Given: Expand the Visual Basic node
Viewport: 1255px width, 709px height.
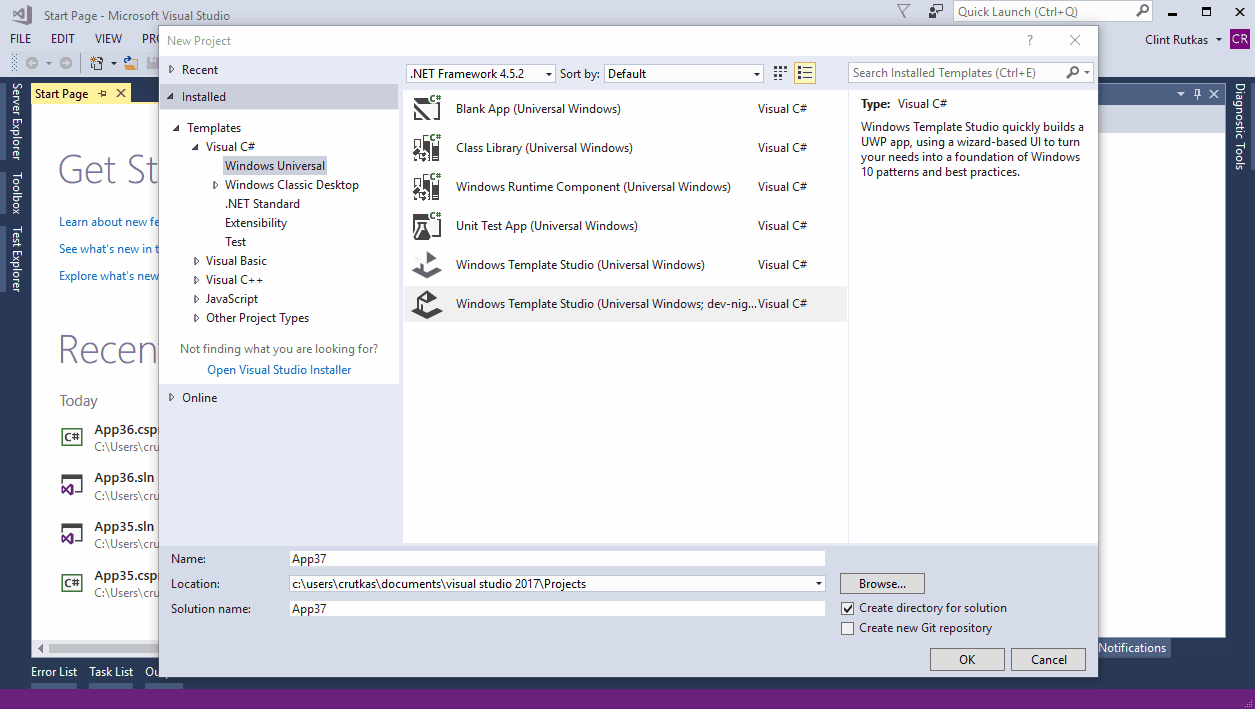Looking at the screenshot, I should pyautogui.click(x=196, y=261).
